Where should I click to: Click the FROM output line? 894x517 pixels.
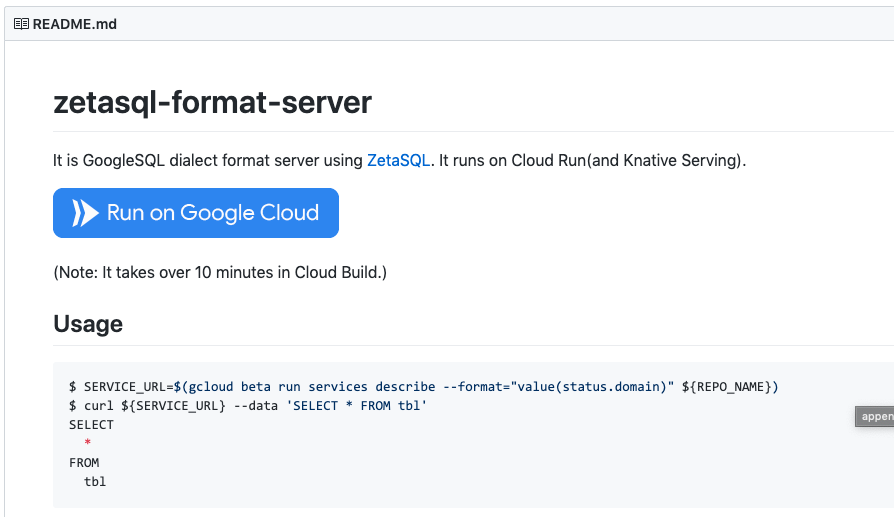tap(84, 462)
